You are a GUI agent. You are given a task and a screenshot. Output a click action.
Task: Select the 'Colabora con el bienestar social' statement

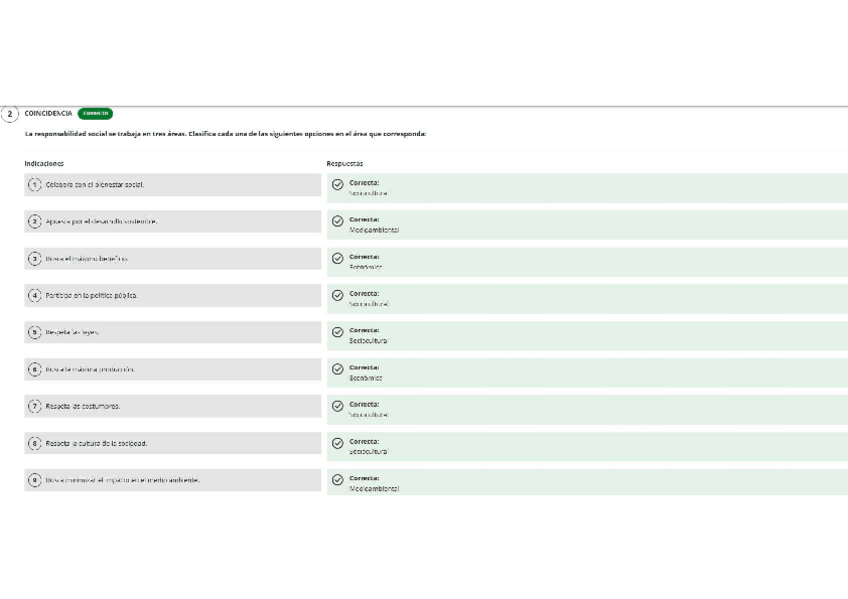coord(95,185)
